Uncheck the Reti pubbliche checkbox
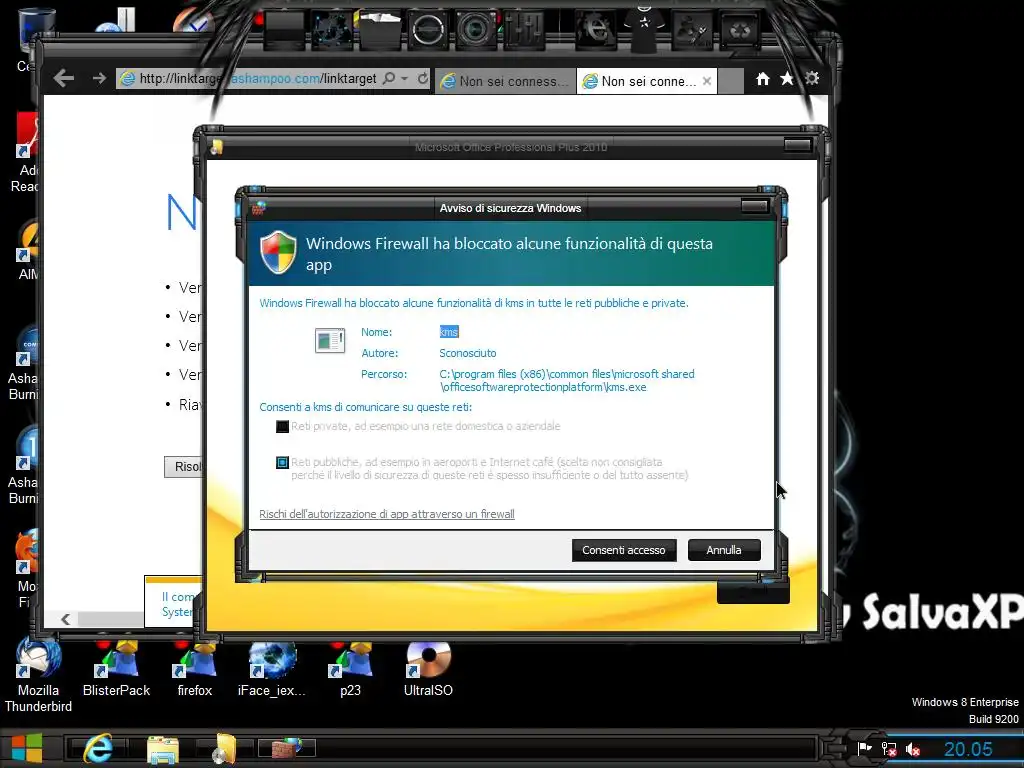Viewport: 1024px width, 768px height. coord(282,462)
